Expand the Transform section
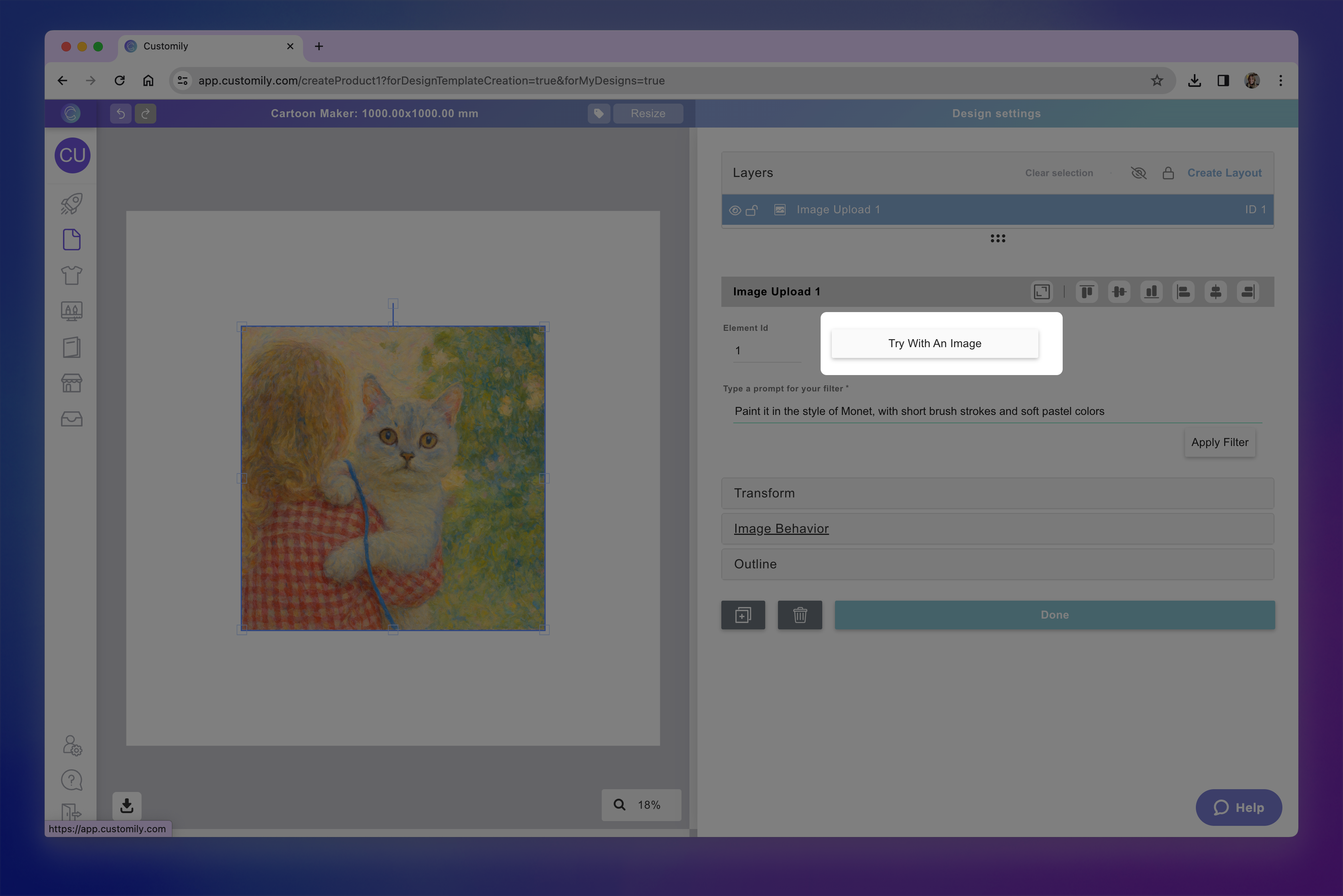This screenshot has height=896, width=1343. click(998, 493)
